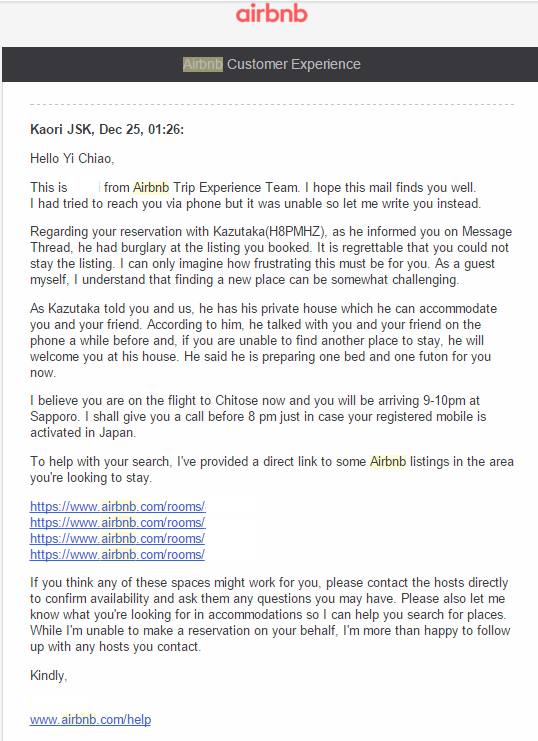Image resolution: width=538 pixels, height=741 pixels.
Task: Click the Kaori JSK sender heading
Action: [x=107, y=129]
